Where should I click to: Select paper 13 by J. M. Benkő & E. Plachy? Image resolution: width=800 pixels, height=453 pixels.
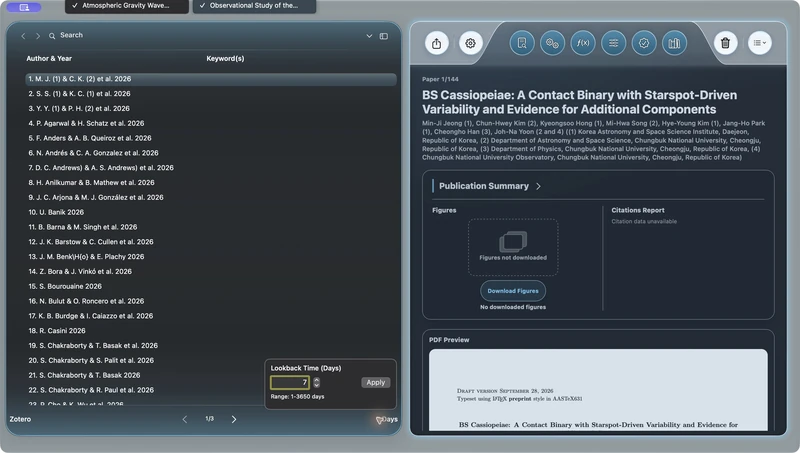click(211, 257)
